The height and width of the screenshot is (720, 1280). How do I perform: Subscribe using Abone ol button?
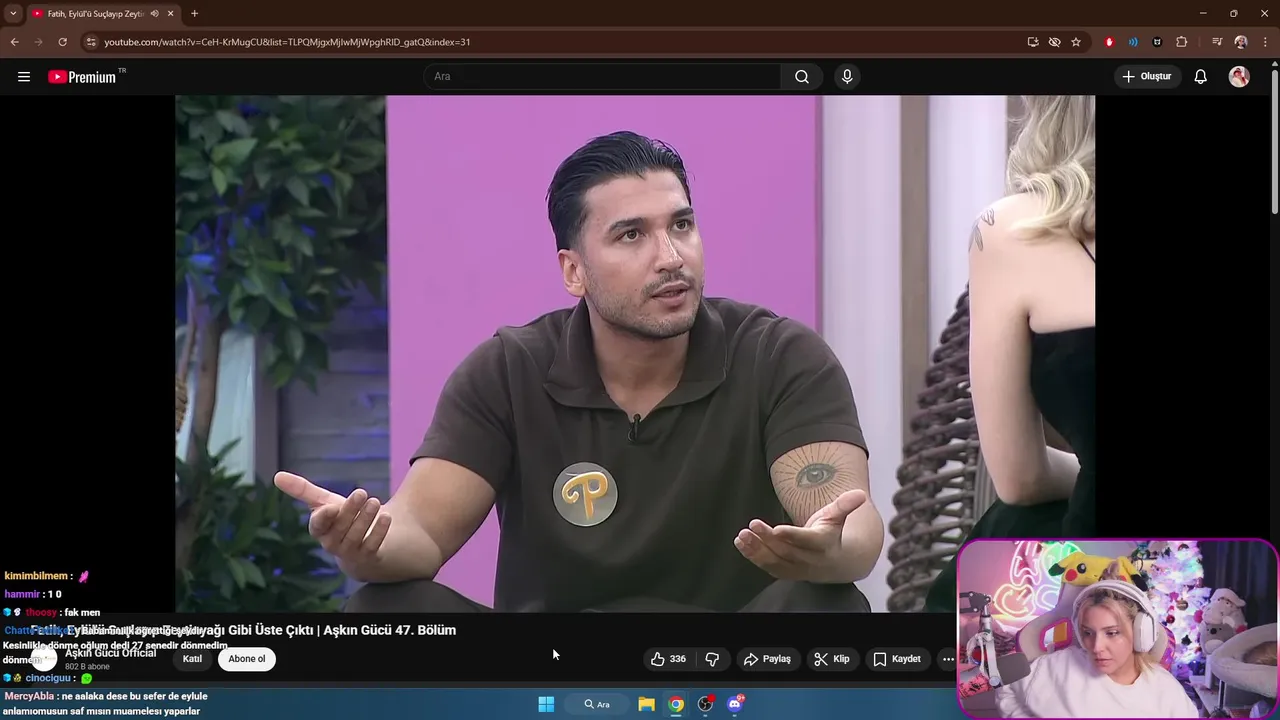point(247,659)
